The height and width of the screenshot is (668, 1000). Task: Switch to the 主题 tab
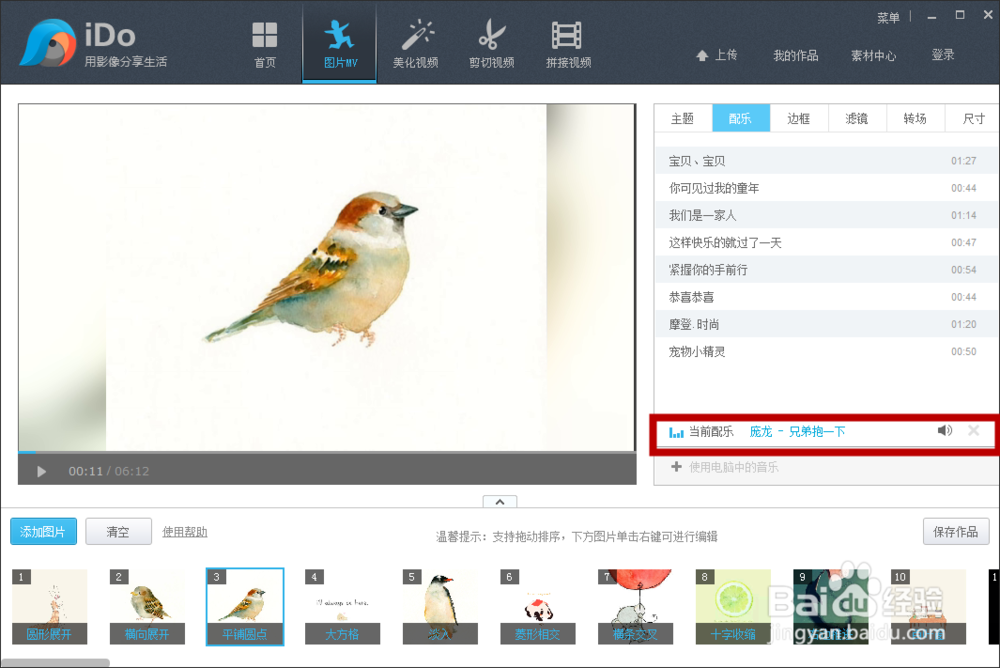(682, 118)
